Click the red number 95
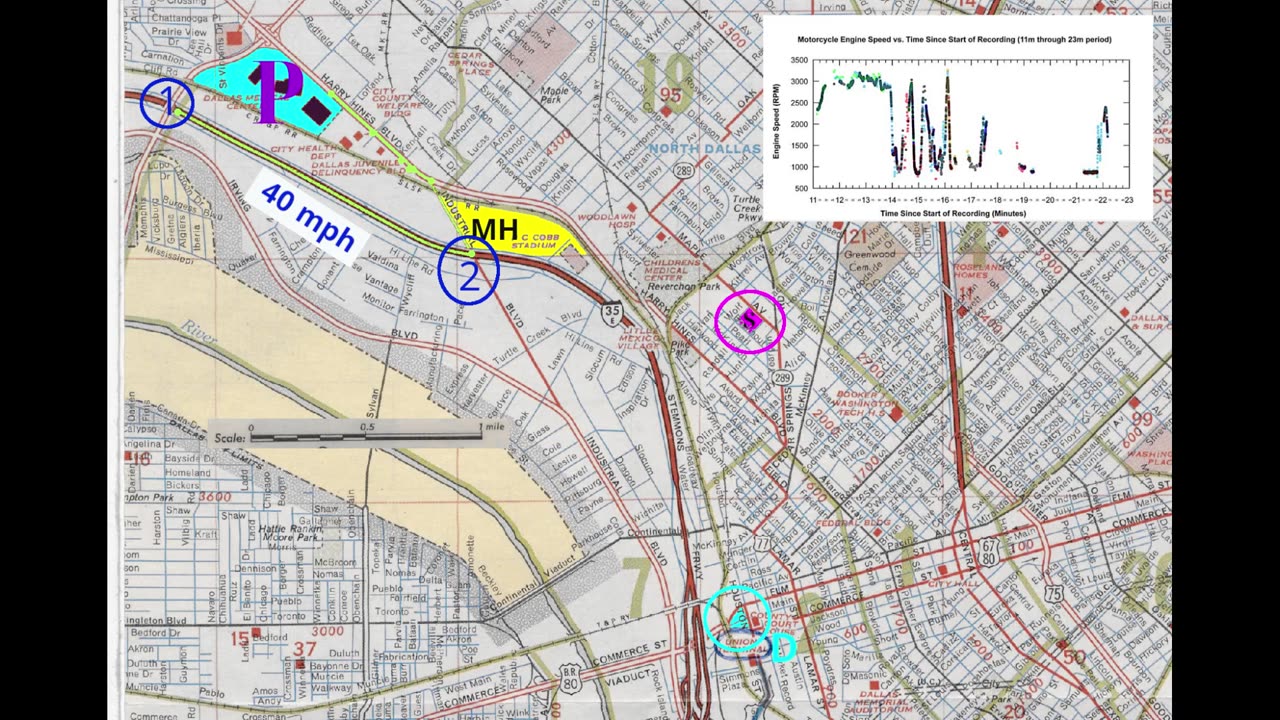 click(670, 96)
